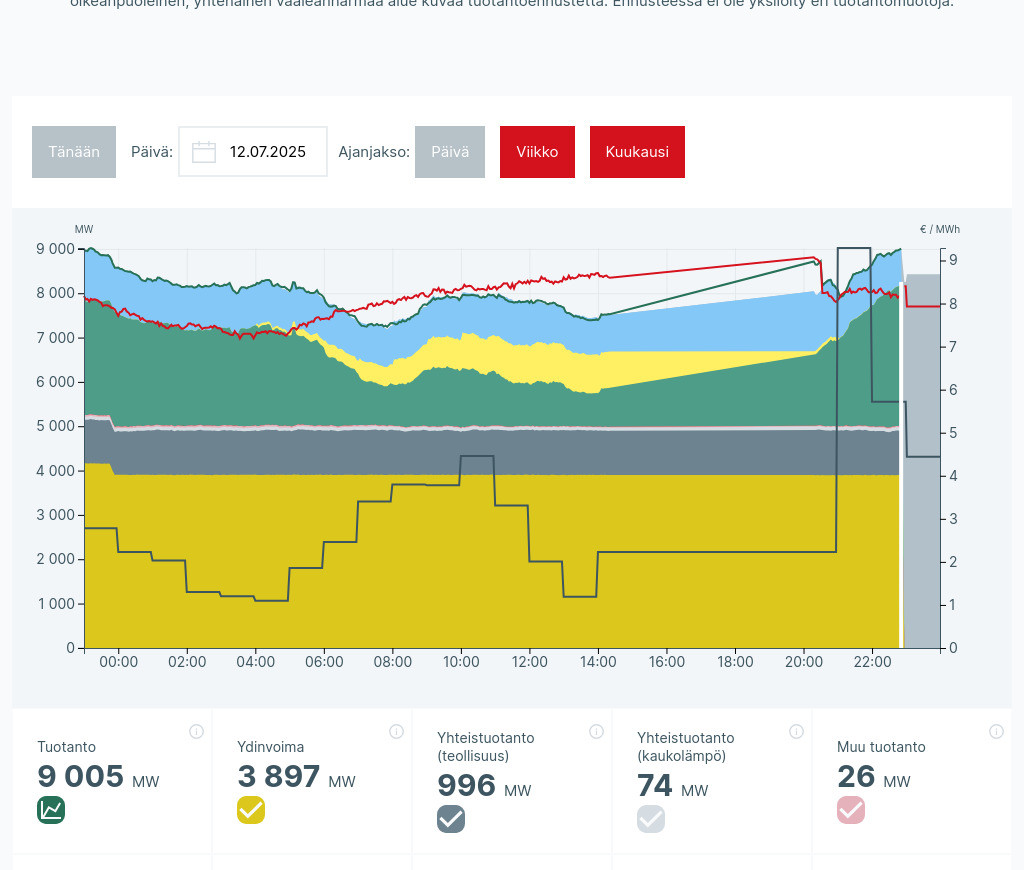
Task: Toggle the Yhteistuotanto (teollisuus) checkbox
Action: (x=451, y=819)
